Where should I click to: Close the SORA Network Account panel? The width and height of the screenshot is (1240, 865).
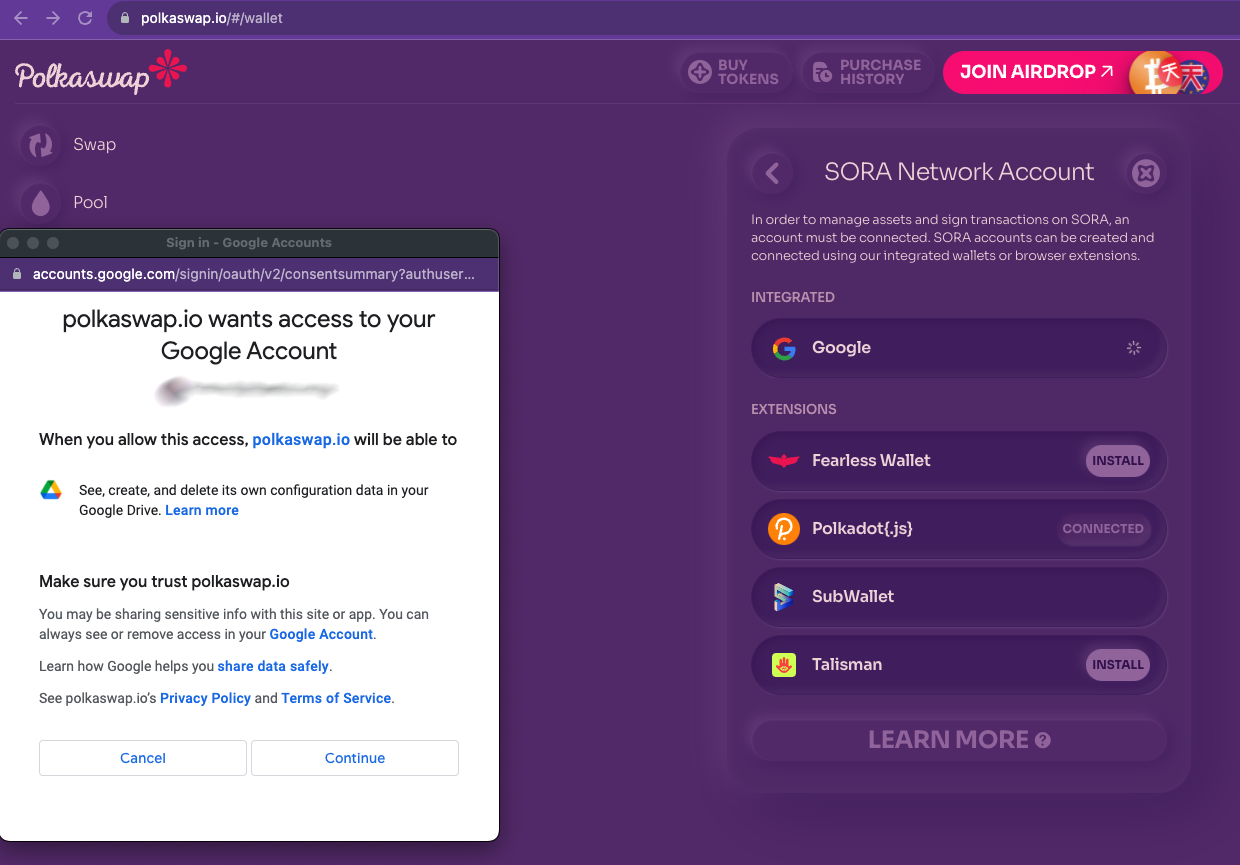[x=1146, y=173]
